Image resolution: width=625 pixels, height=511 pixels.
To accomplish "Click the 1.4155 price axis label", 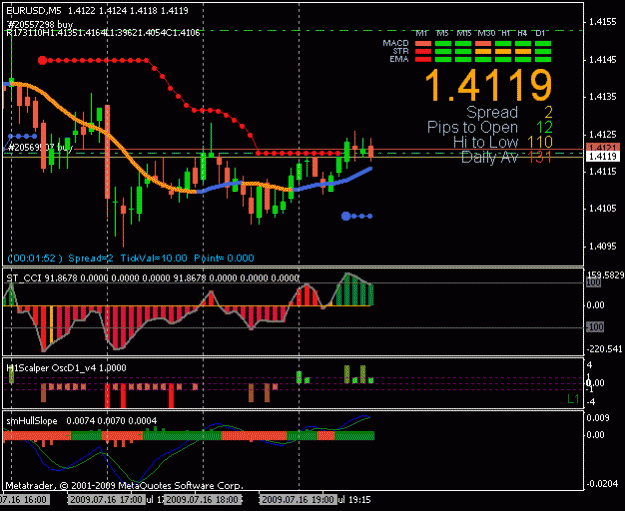I will 603,22.
